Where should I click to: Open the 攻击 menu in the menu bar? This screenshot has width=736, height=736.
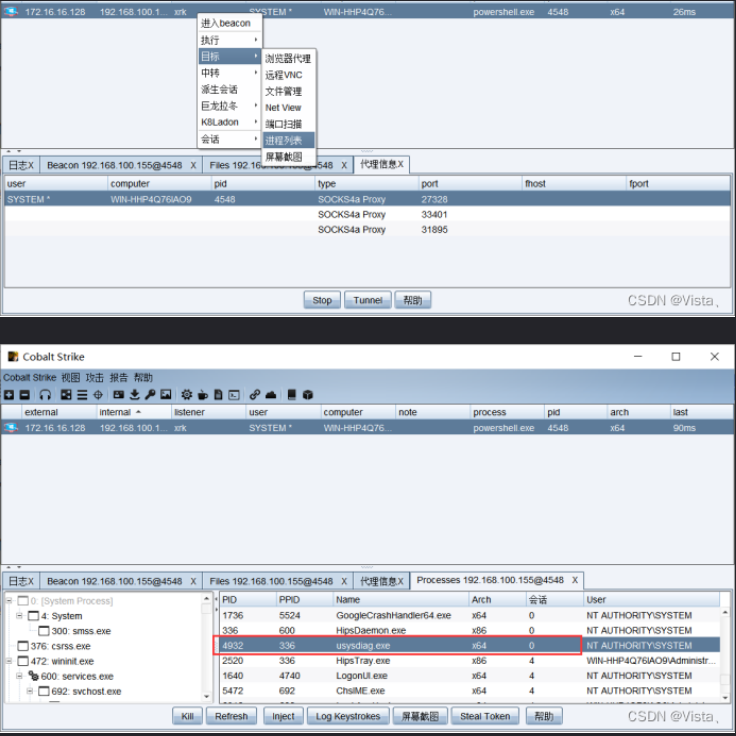click(x=94, y=377)
